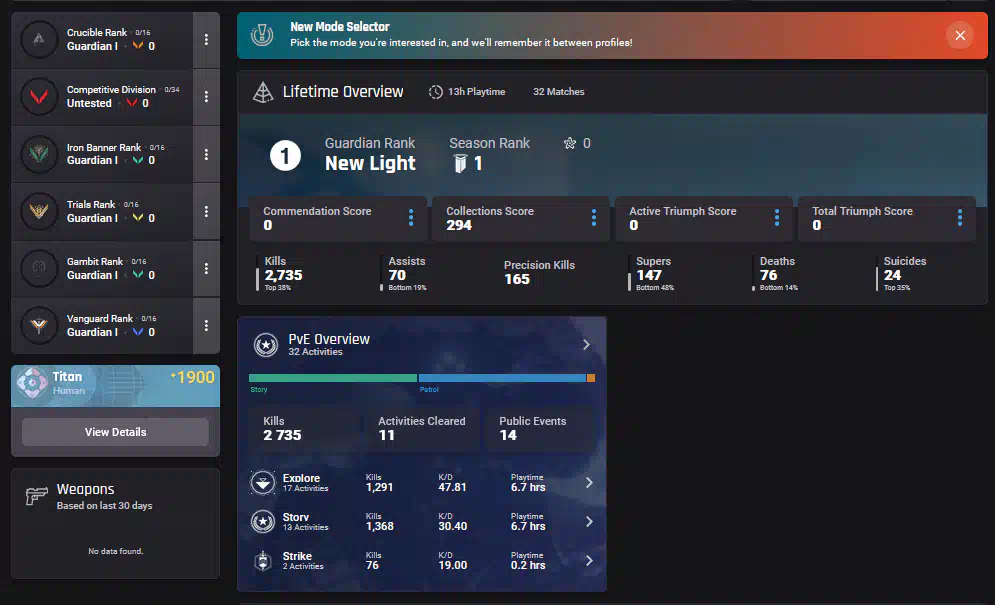995x605 pixels.
Task: Click the Story activity row label
Action: point(297,517)
